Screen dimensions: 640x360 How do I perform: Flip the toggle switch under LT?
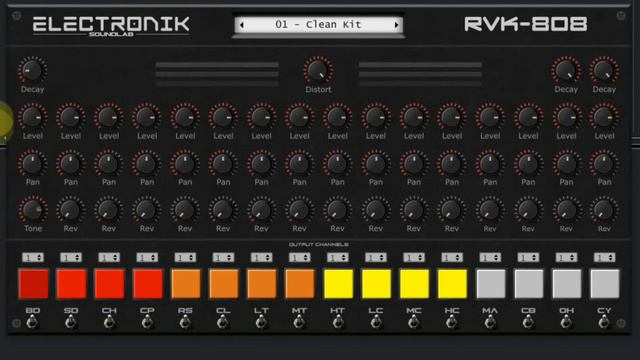click(261, 323)
